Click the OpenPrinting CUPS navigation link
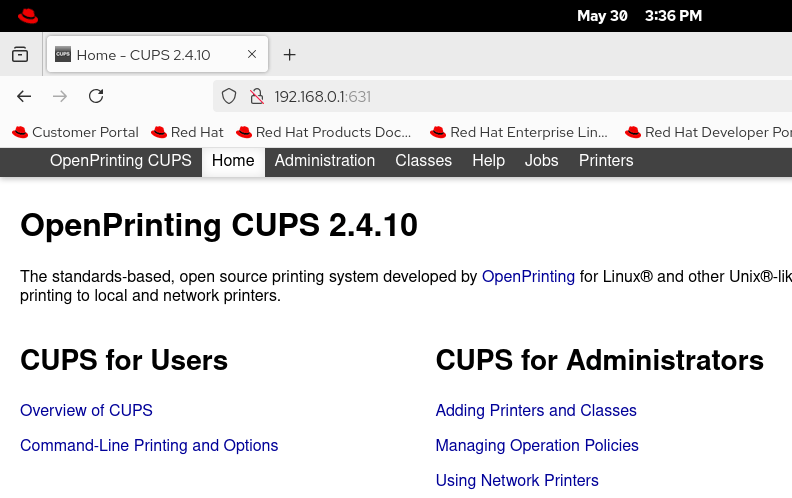 point(121,161)
